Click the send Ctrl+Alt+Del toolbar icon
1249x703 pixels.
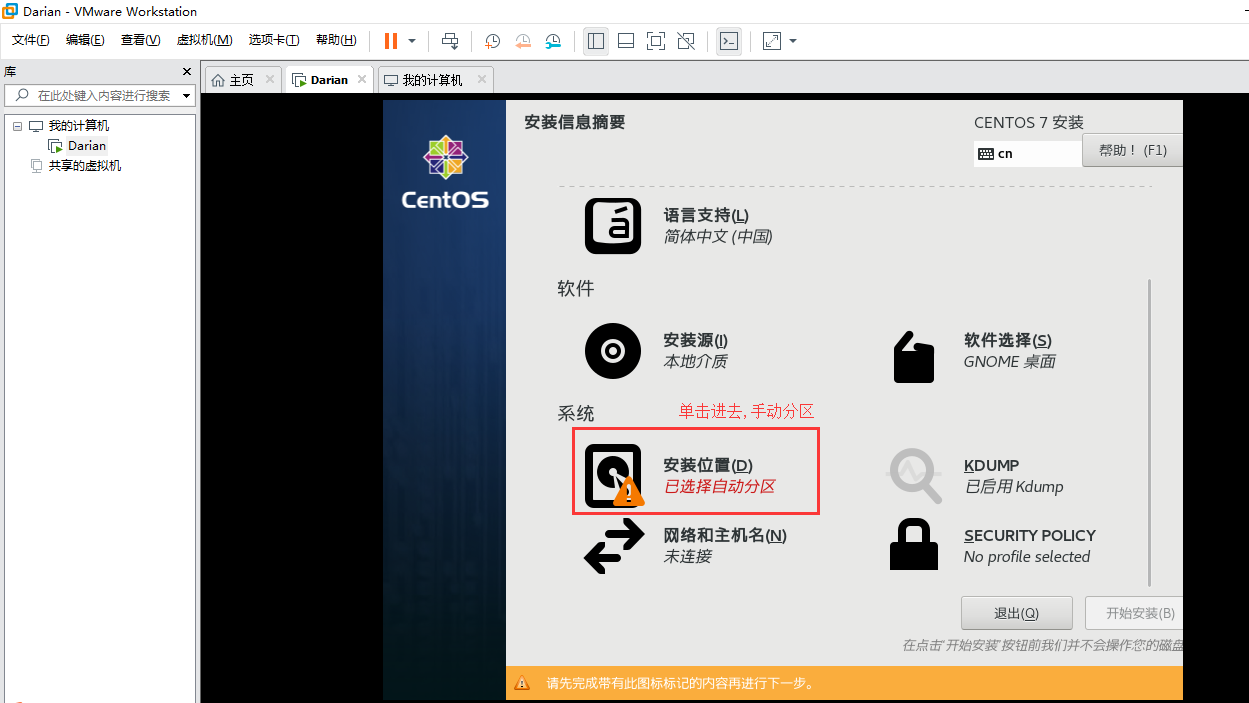click(x=450, y=41)
